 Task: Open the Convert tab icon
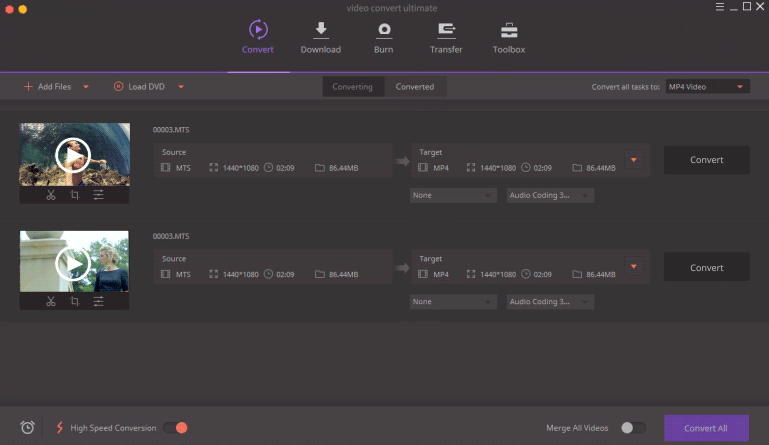[258, 30]
